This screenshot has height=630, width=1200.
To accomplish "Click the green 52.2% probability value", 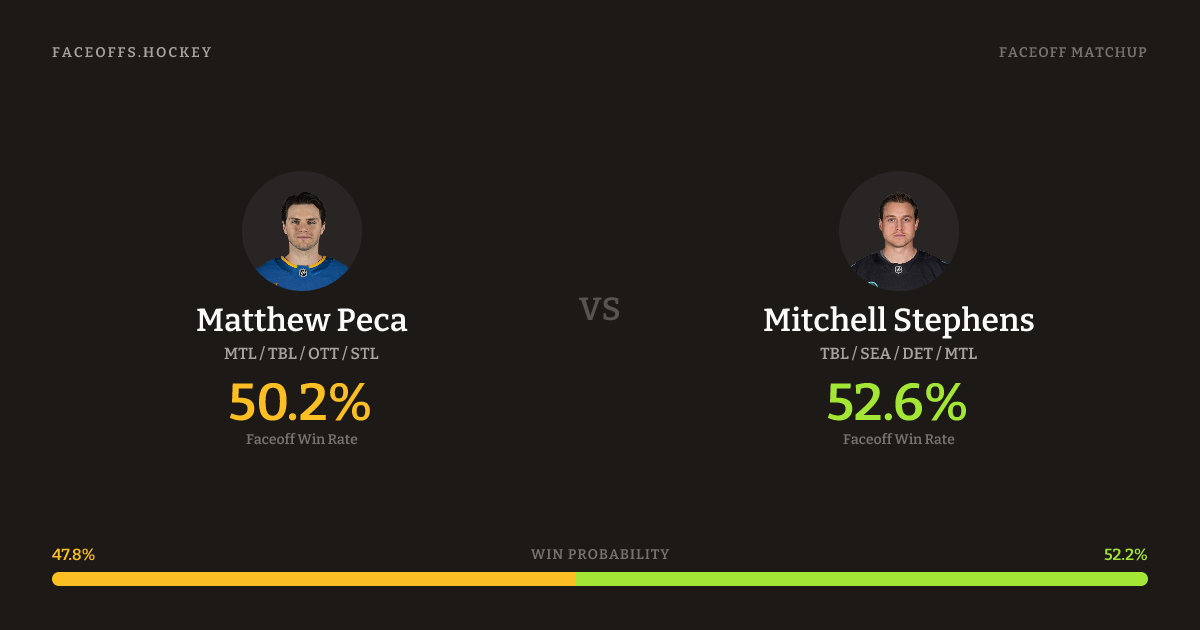I will click(x=1125, y=554).
